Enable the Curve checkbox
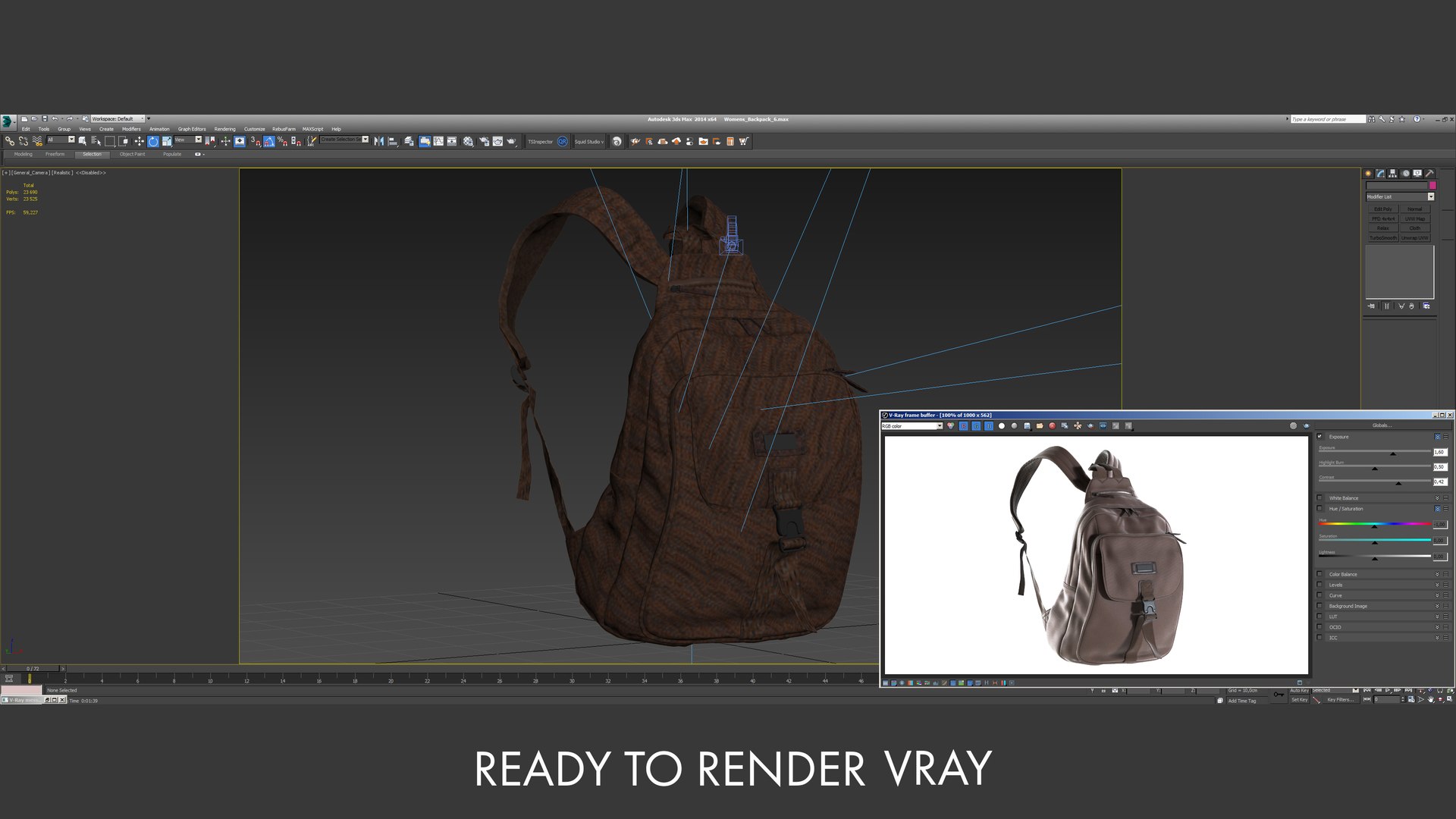 pyautogui.click(x=1319, y=595)
